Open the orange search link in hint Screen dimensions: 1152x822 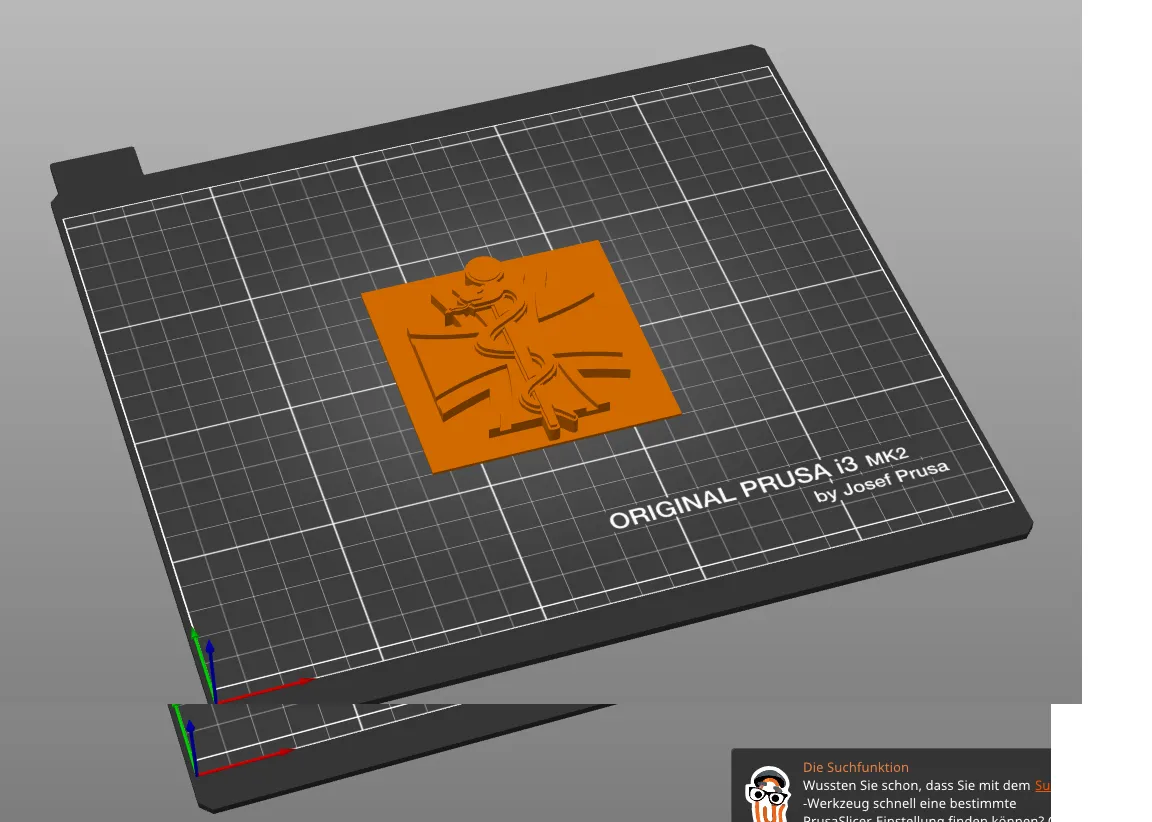1042,785
